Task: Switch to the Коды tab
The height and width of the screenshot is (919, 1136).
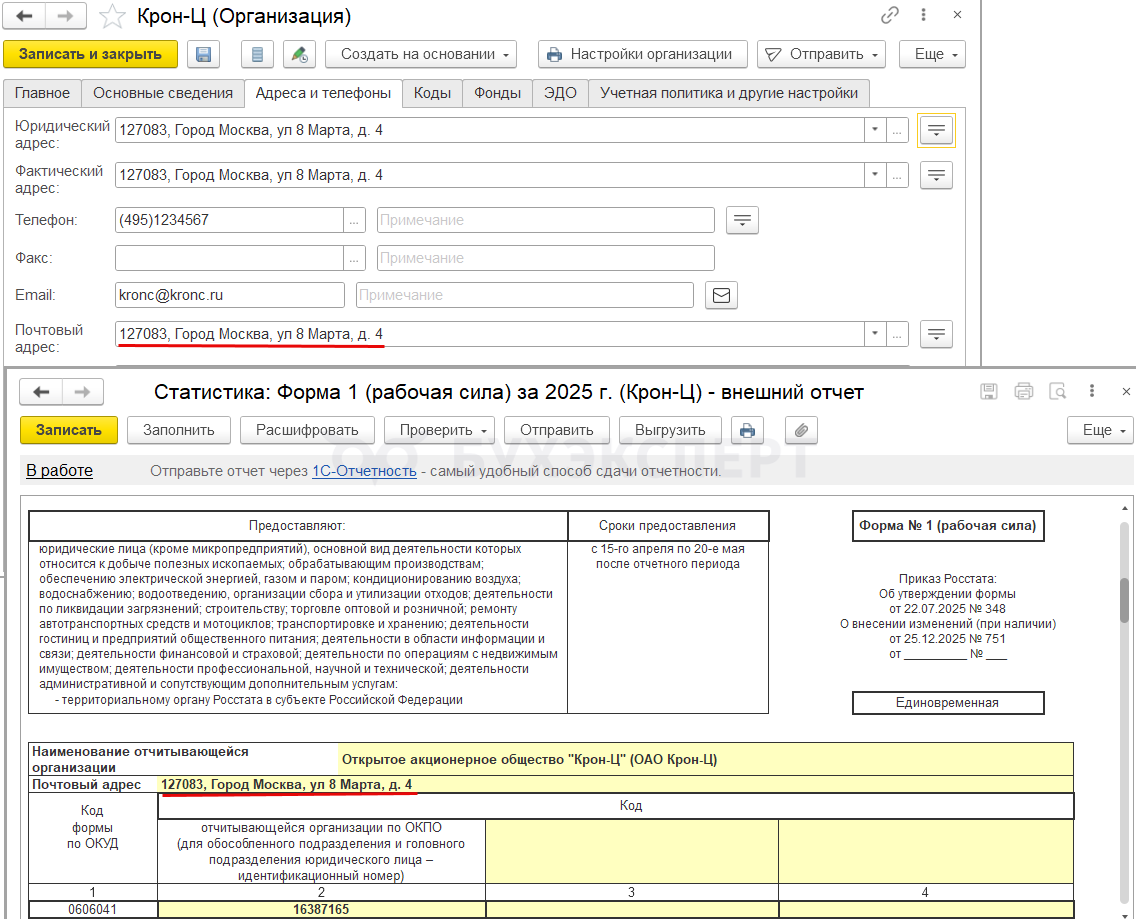Action: click(x=432, y=93)
